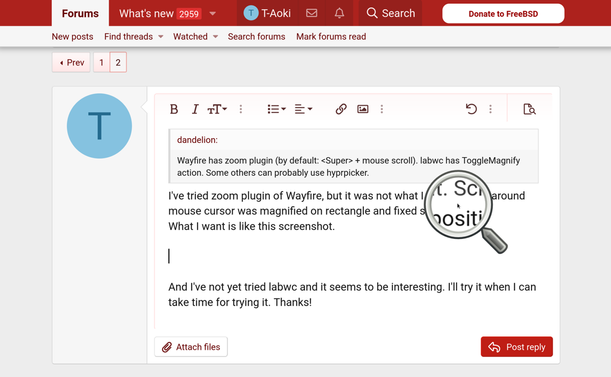Open more insert options menu

click(382, 109)
